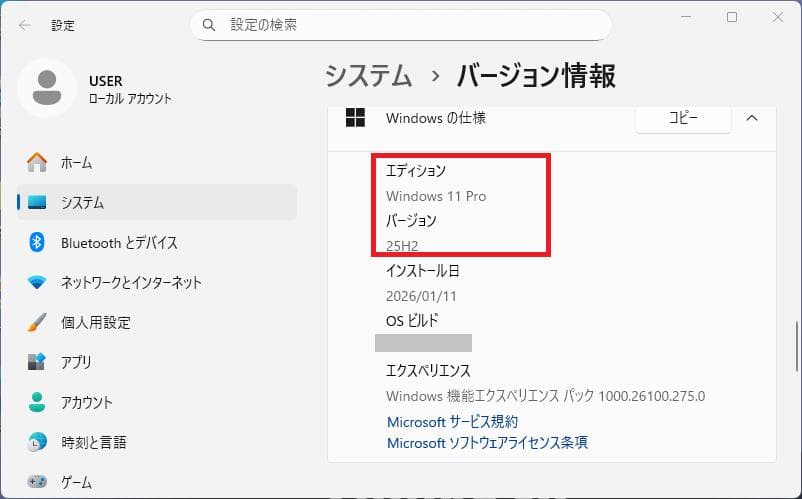The height and width of the screenshot is (499, 802).
Task: Click the USER profile avatar
Action: [x=47, y=88]
